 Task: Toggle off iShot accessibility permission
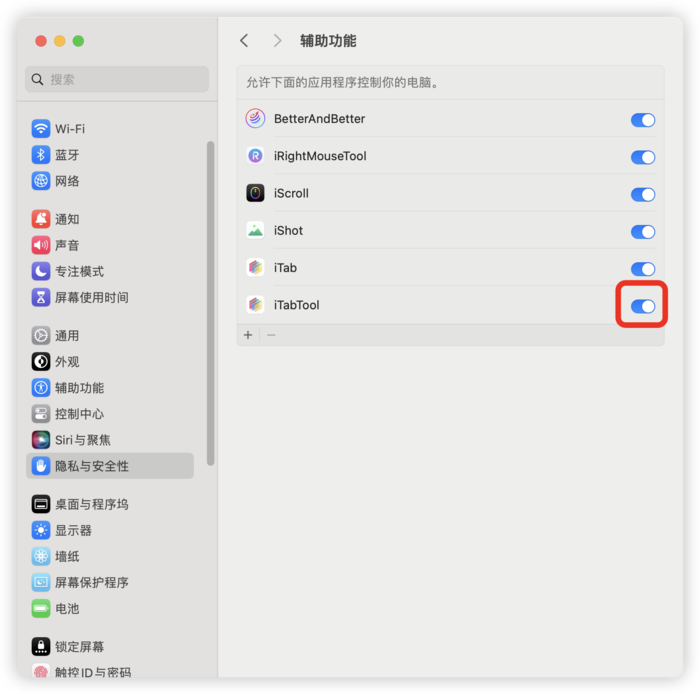643,232
